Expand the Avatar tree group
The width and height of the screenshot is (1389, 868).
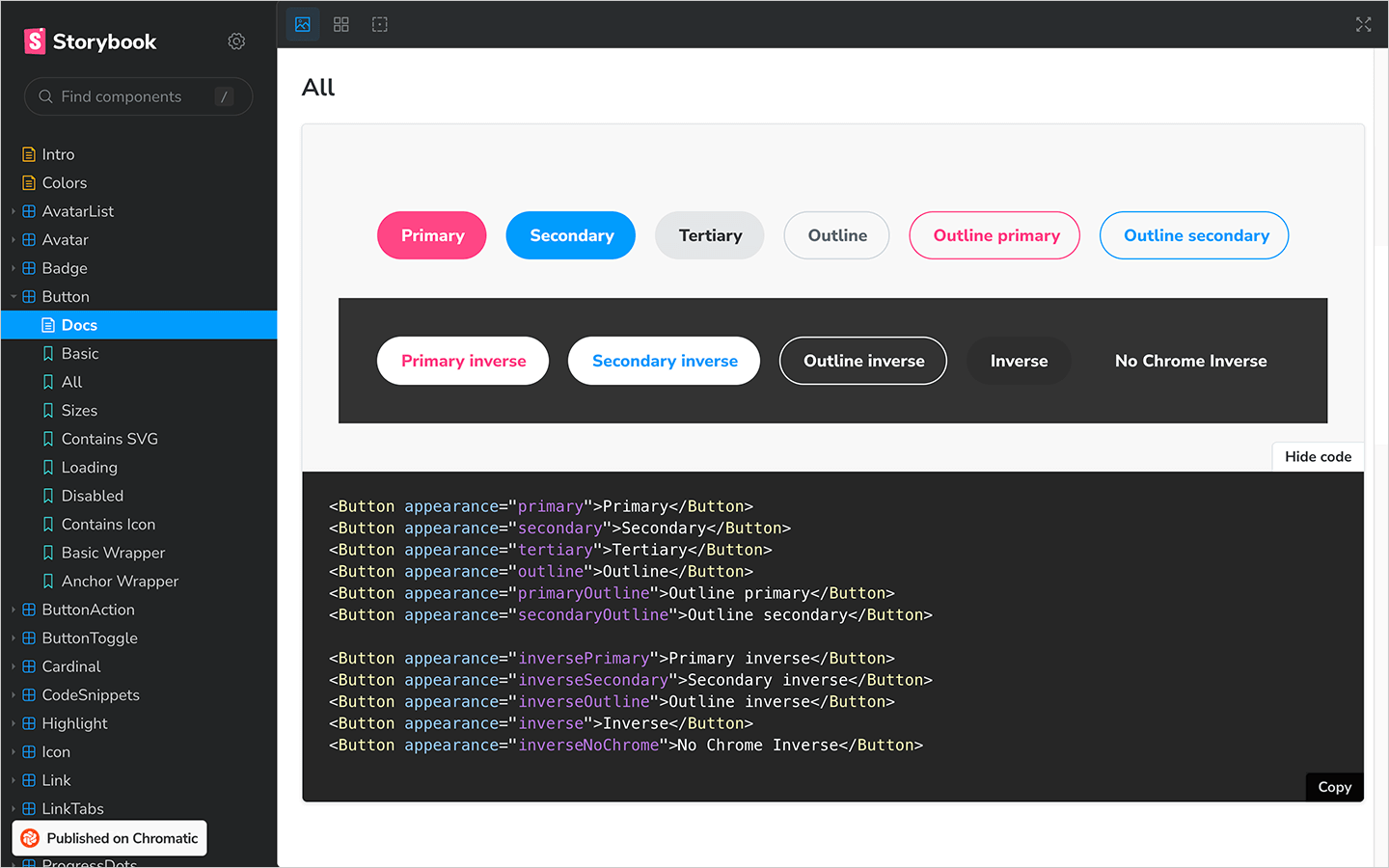(x=14, y=240)
